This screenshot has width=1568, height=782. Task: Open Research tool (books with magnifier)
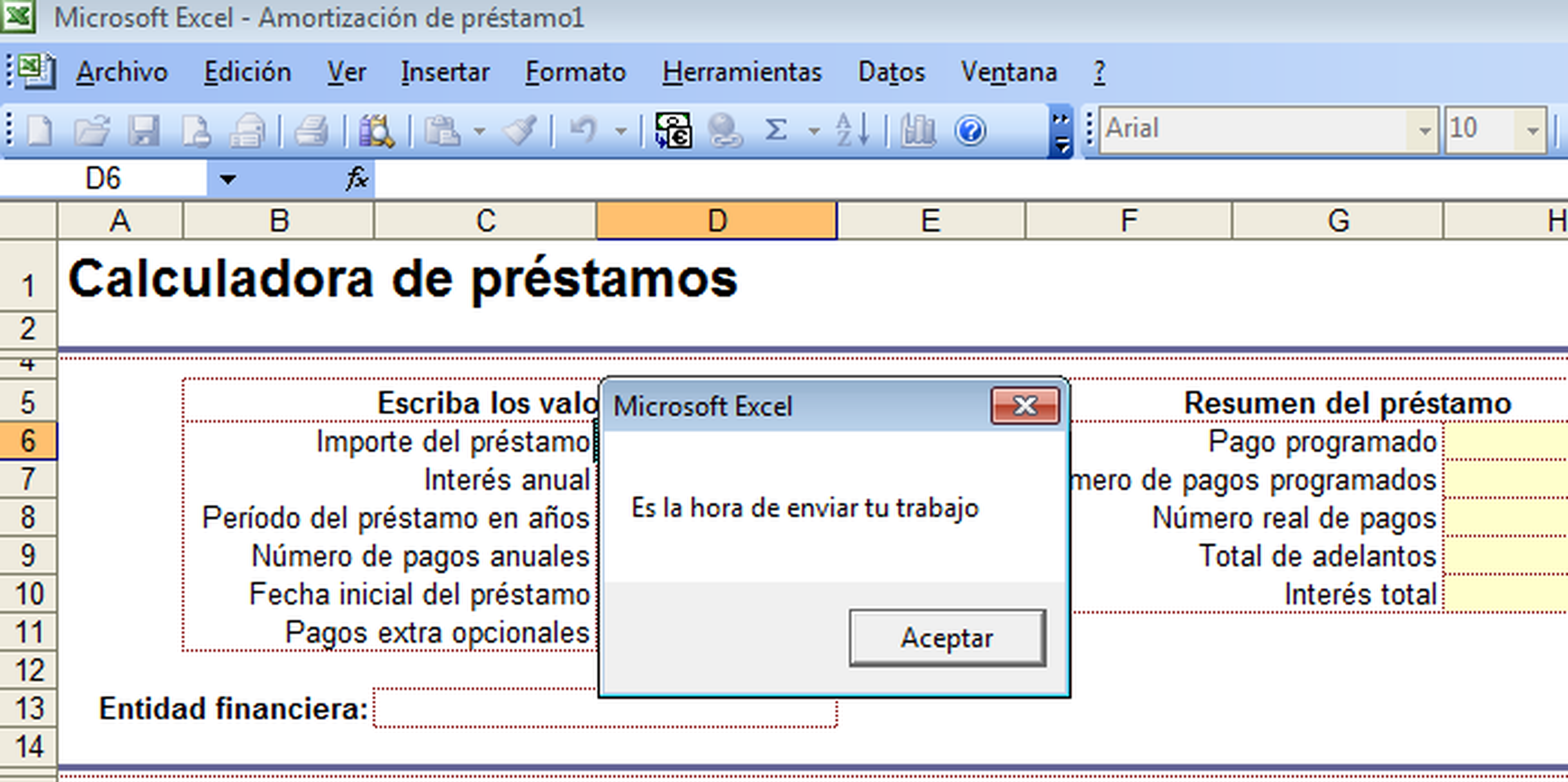pos(376,130)
